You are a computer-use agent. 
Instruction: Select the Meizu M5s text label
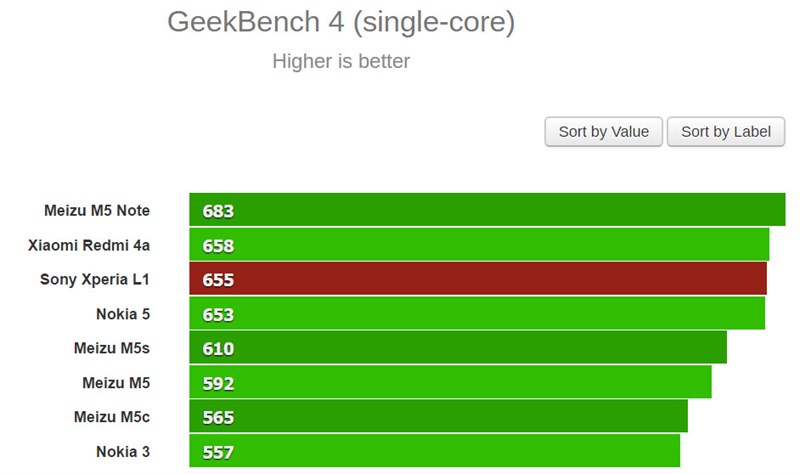click(112, 348)
